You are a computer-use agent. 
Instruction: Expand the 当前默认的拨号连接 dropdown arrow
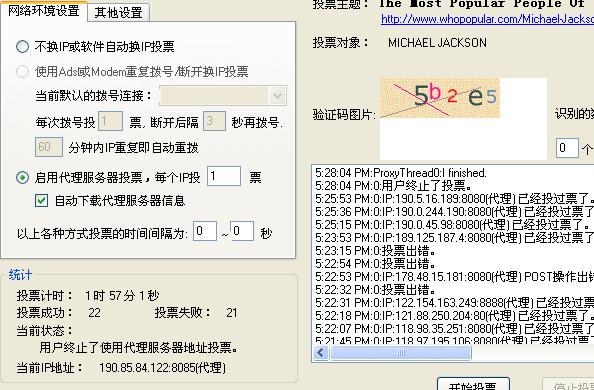pos(278,96)
